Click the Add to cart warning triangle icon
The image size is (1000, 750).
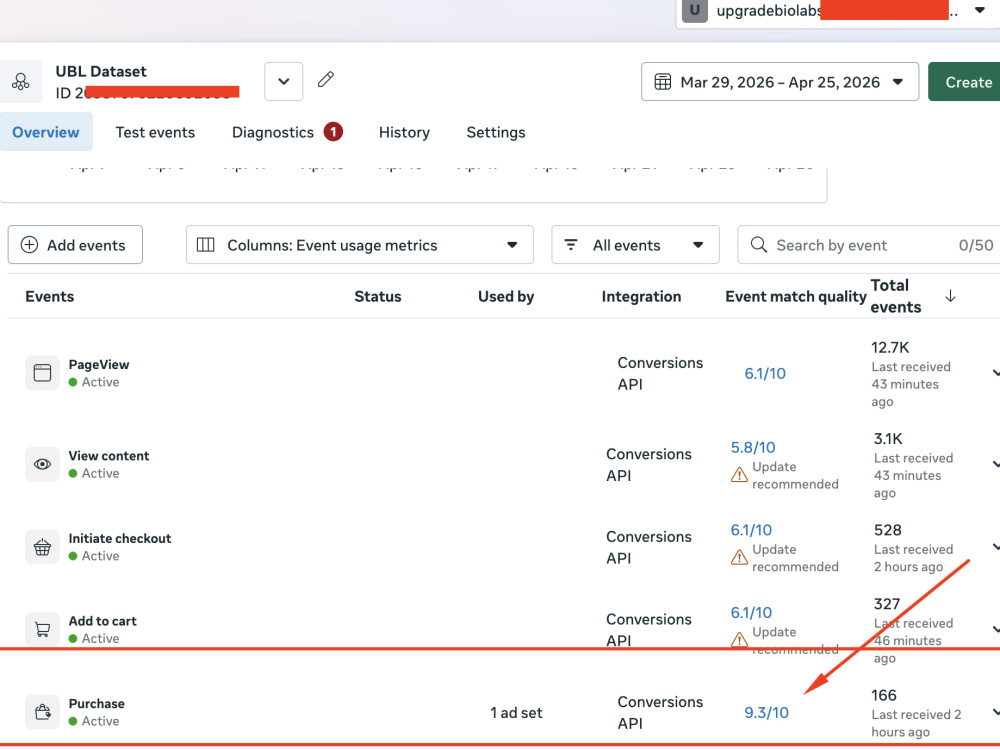[739, 640]
